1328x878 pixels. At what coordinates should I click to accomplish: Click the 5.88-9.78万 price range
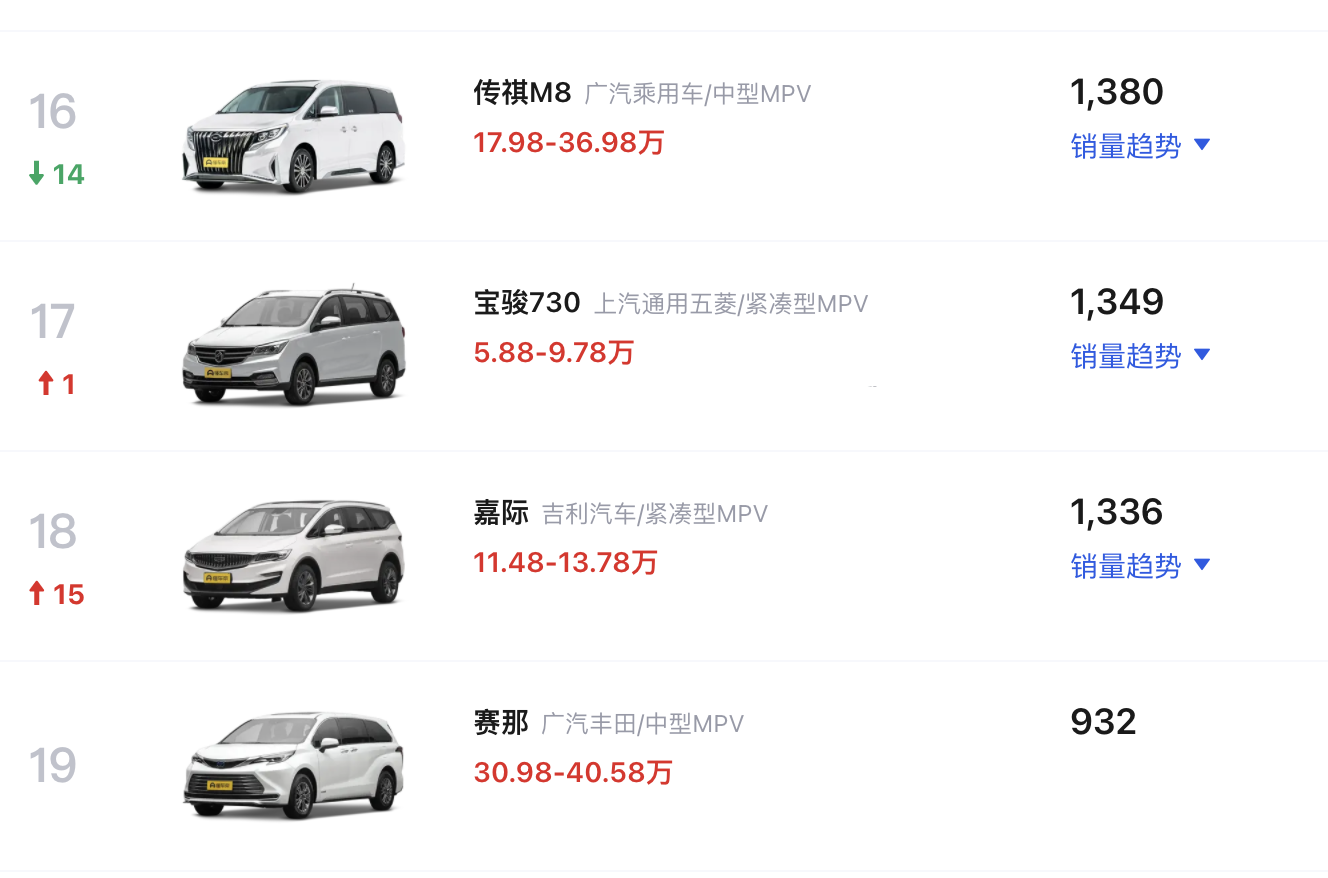coord(554,353)
